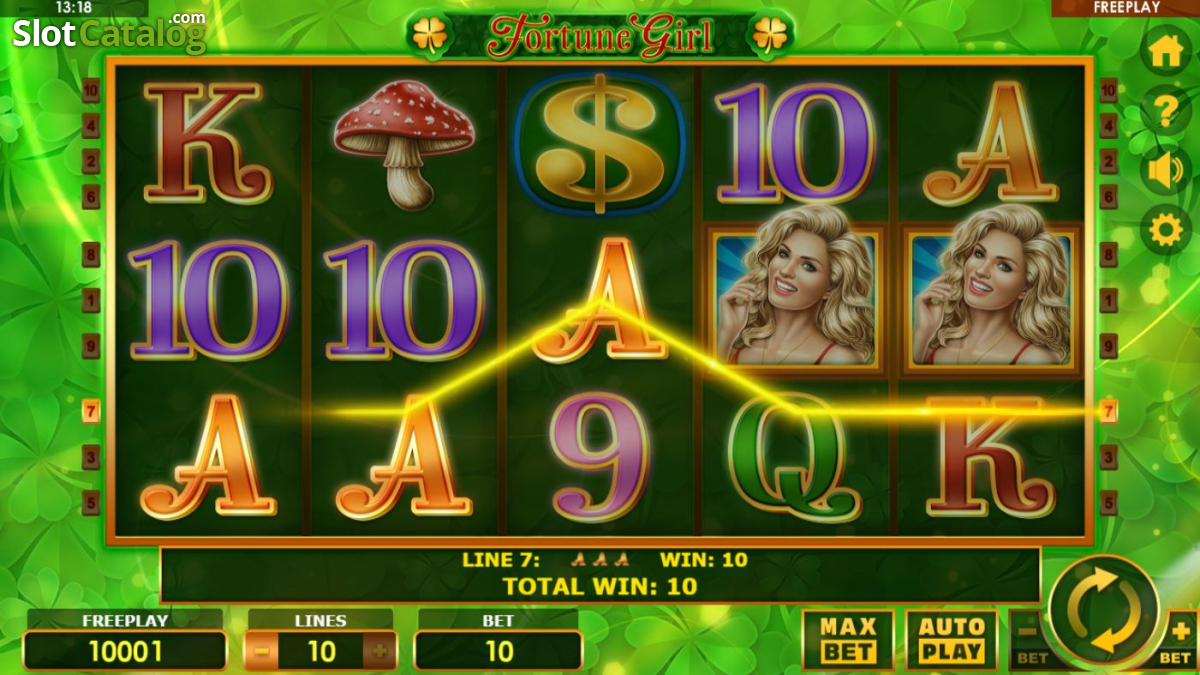Click payline 5 marker on right side

(x=1108, y=502)
